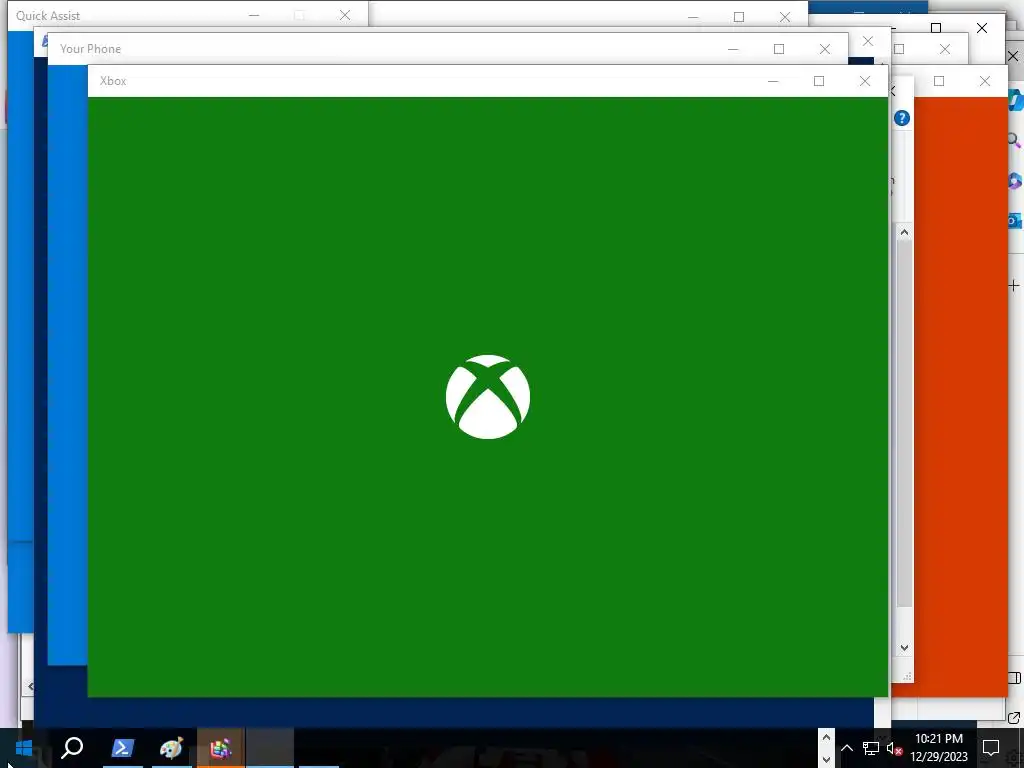This screenshot has width=1024, height=768.
Task: Click the blue help question mark icon
Action: [x=902, y=118]
